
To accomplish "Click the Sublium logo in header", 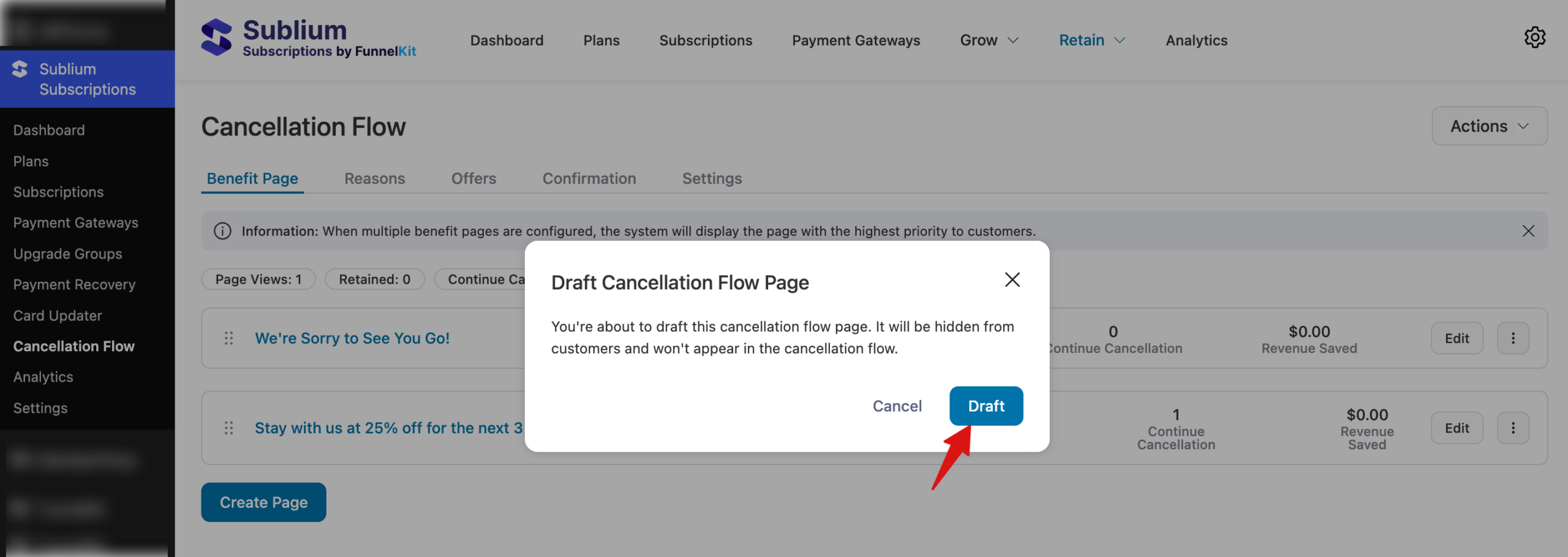I will [x=217, y=38].
